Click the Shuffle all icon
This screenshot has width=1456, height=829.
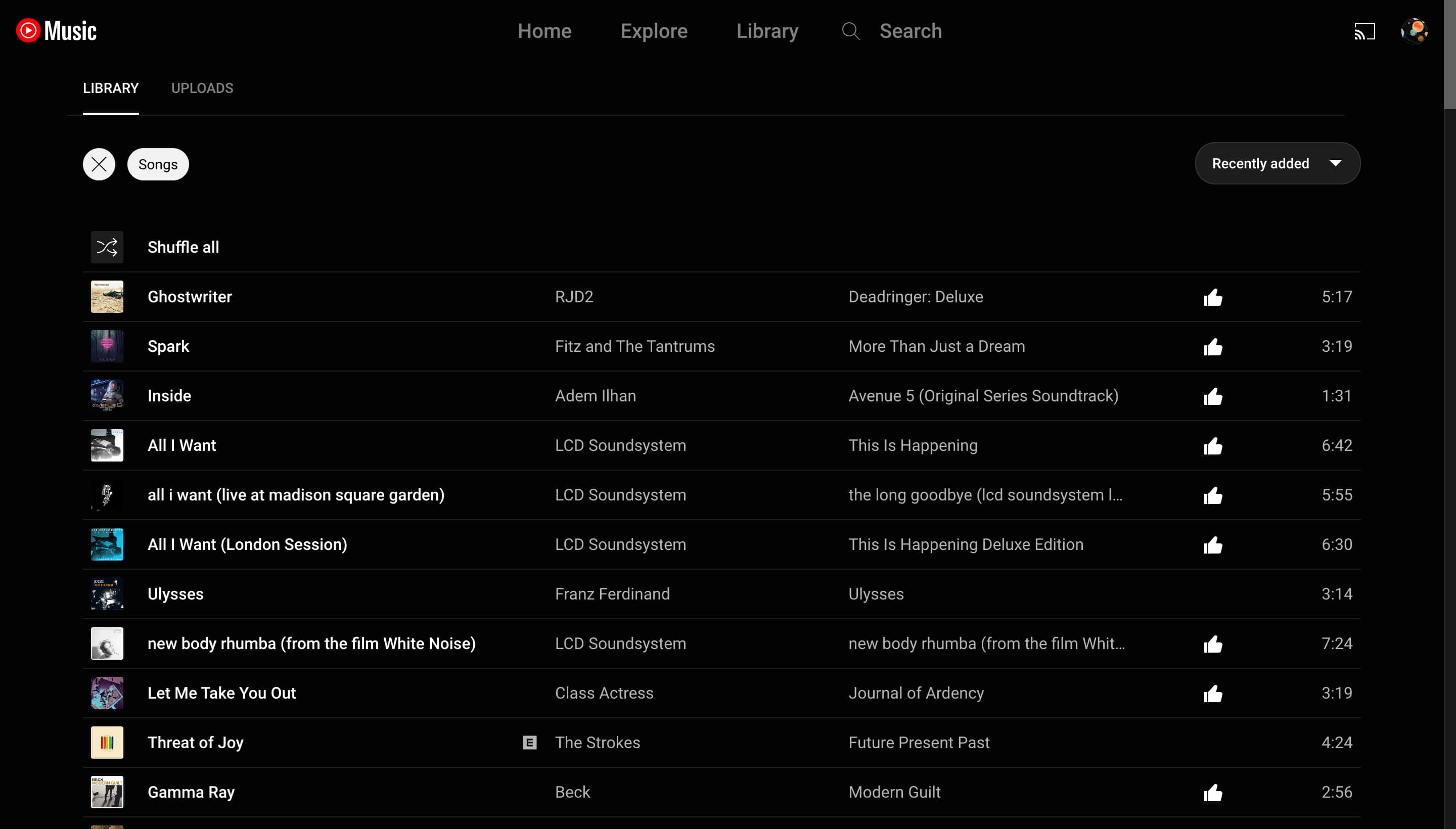pyautogui.click(x=107, y=247)
